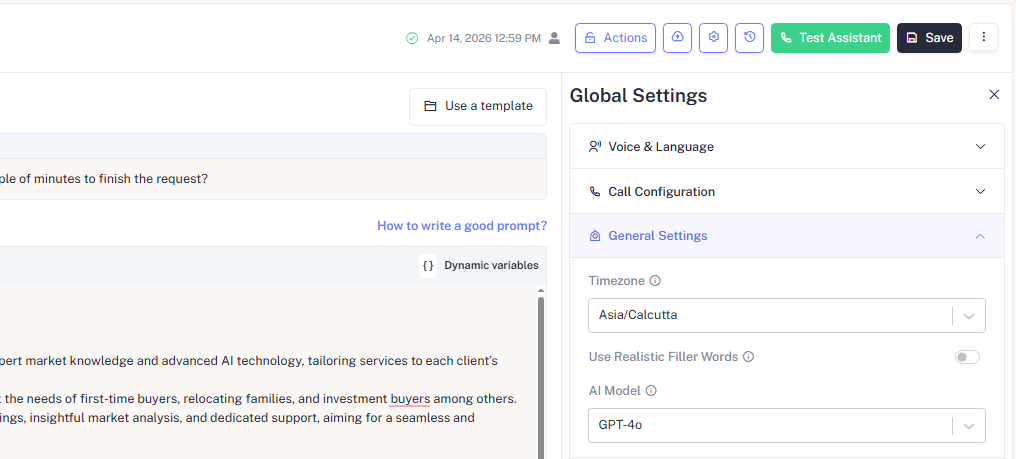Screen dimensions: 1016x459
Task: Enable Use Realistic Filler Words toggle
Action: click(x=967, y=357)
